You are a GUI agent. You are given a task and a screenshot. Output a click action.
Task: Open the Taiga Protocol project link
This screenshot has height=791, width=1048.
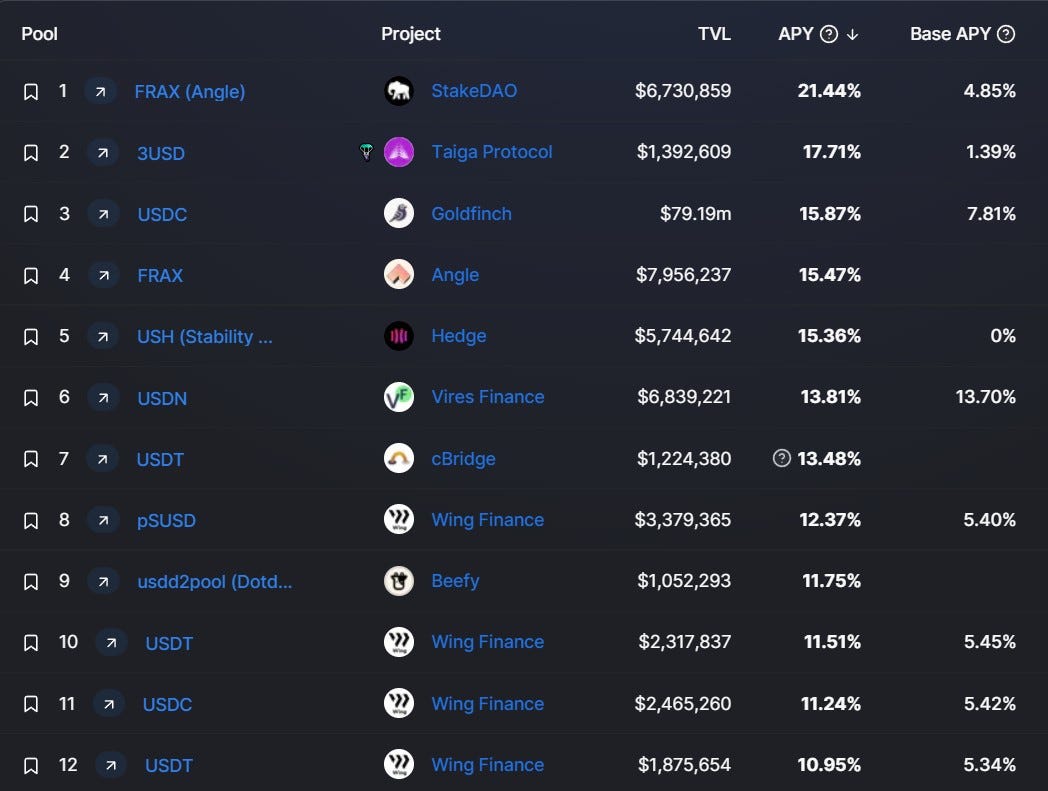pos(491,152)
